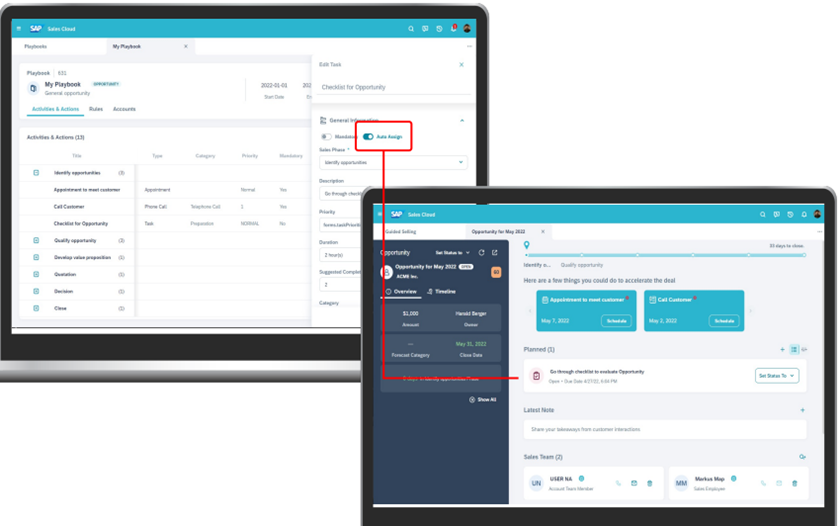The height and width of the screenshot is (526, 840).
Task: Add a Latest Note with plus icon
Action: (802, 410)
